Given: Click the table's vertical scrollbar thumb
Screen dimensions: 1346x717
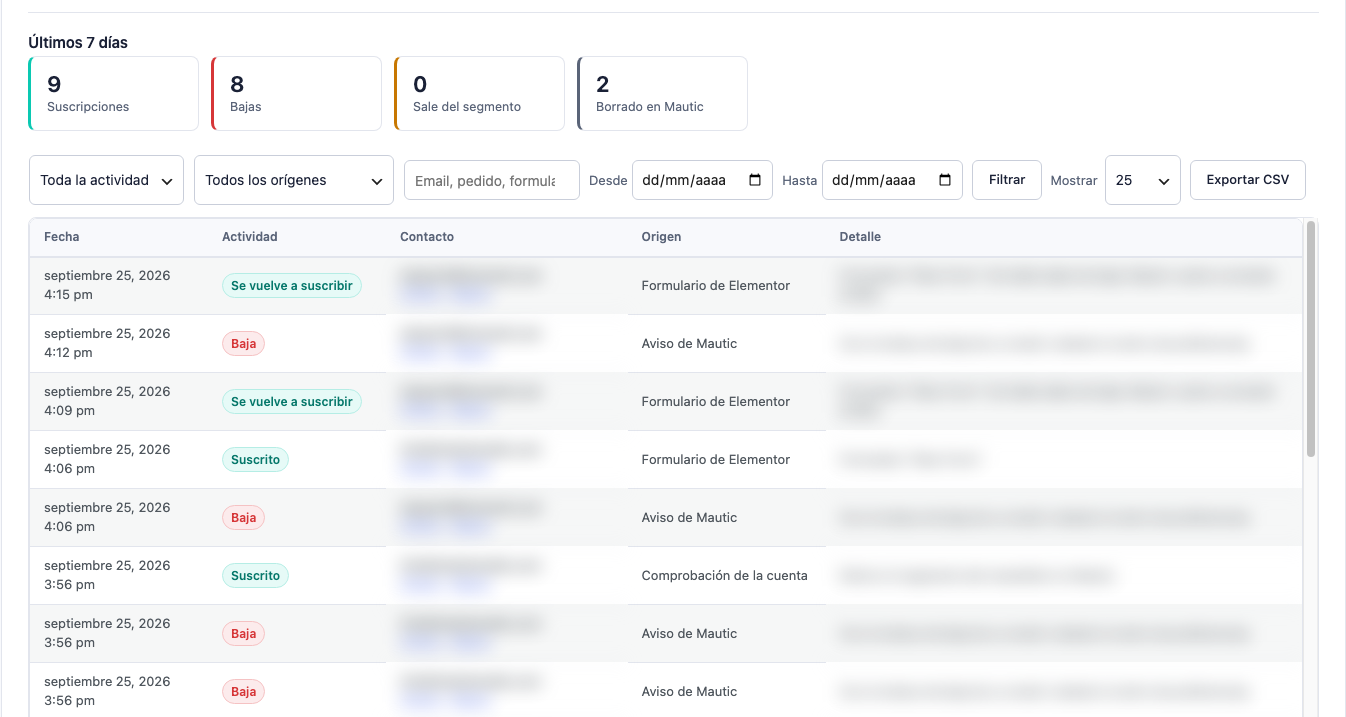Looking at the screenshot, I should click(1311, 338).
